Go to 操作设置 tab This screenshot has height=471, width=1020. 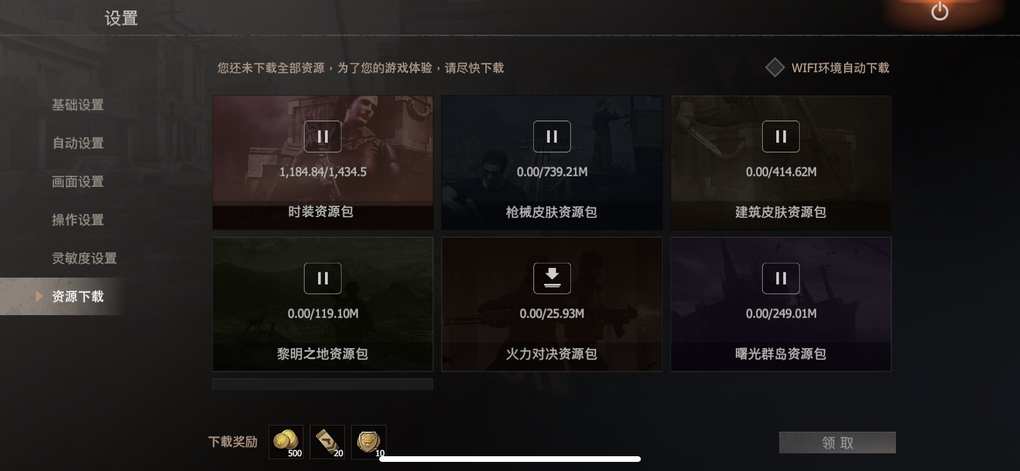(x=78, y=220)
